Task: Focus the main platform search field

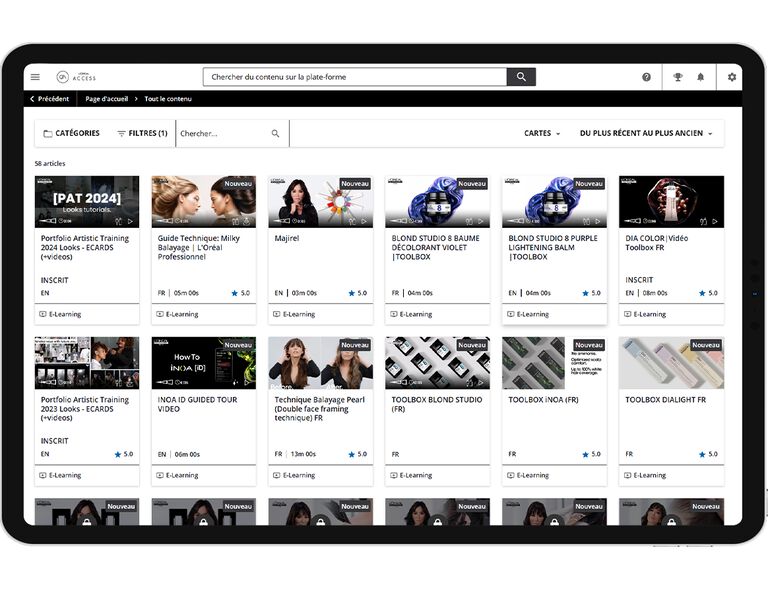Action: click(355, 77)
